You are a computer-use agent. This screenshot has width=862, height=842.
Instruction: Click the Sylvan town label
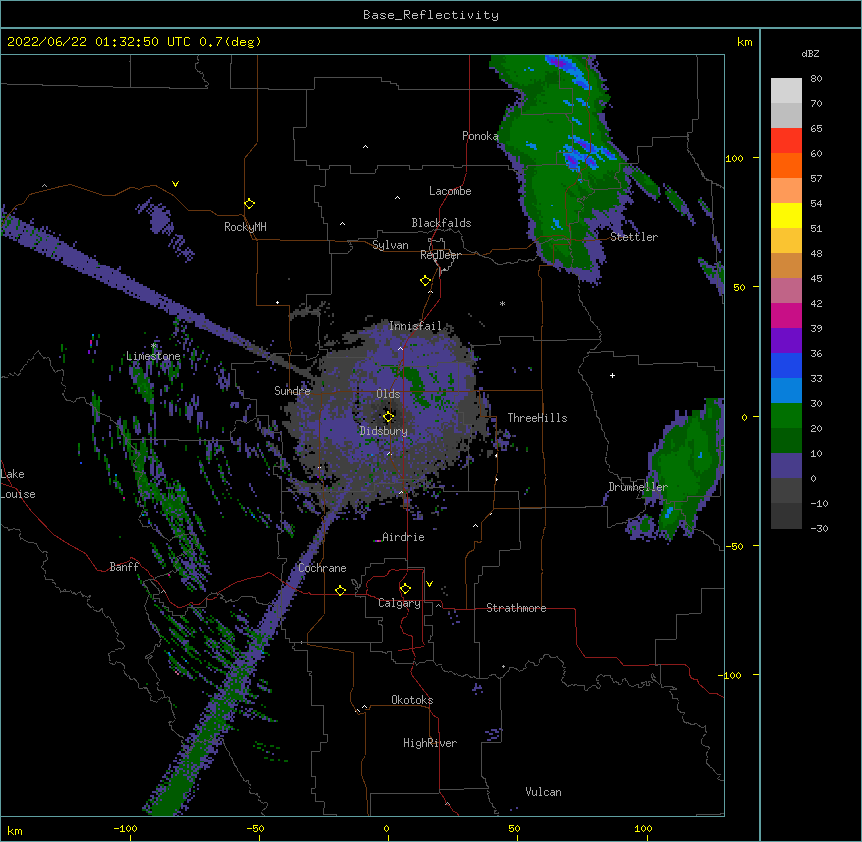(x=390, y=245)
